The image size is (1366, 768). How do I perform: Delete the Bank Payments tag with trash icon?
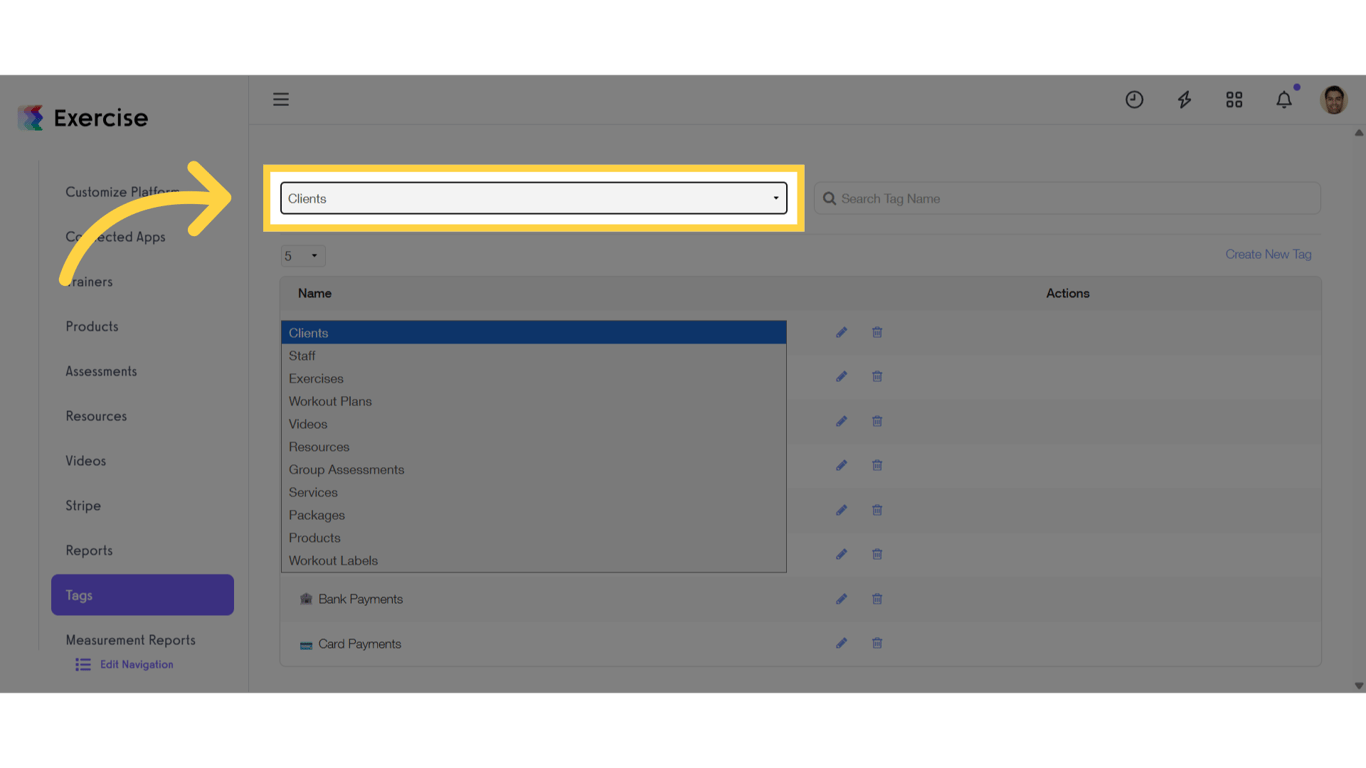[877, 598]
